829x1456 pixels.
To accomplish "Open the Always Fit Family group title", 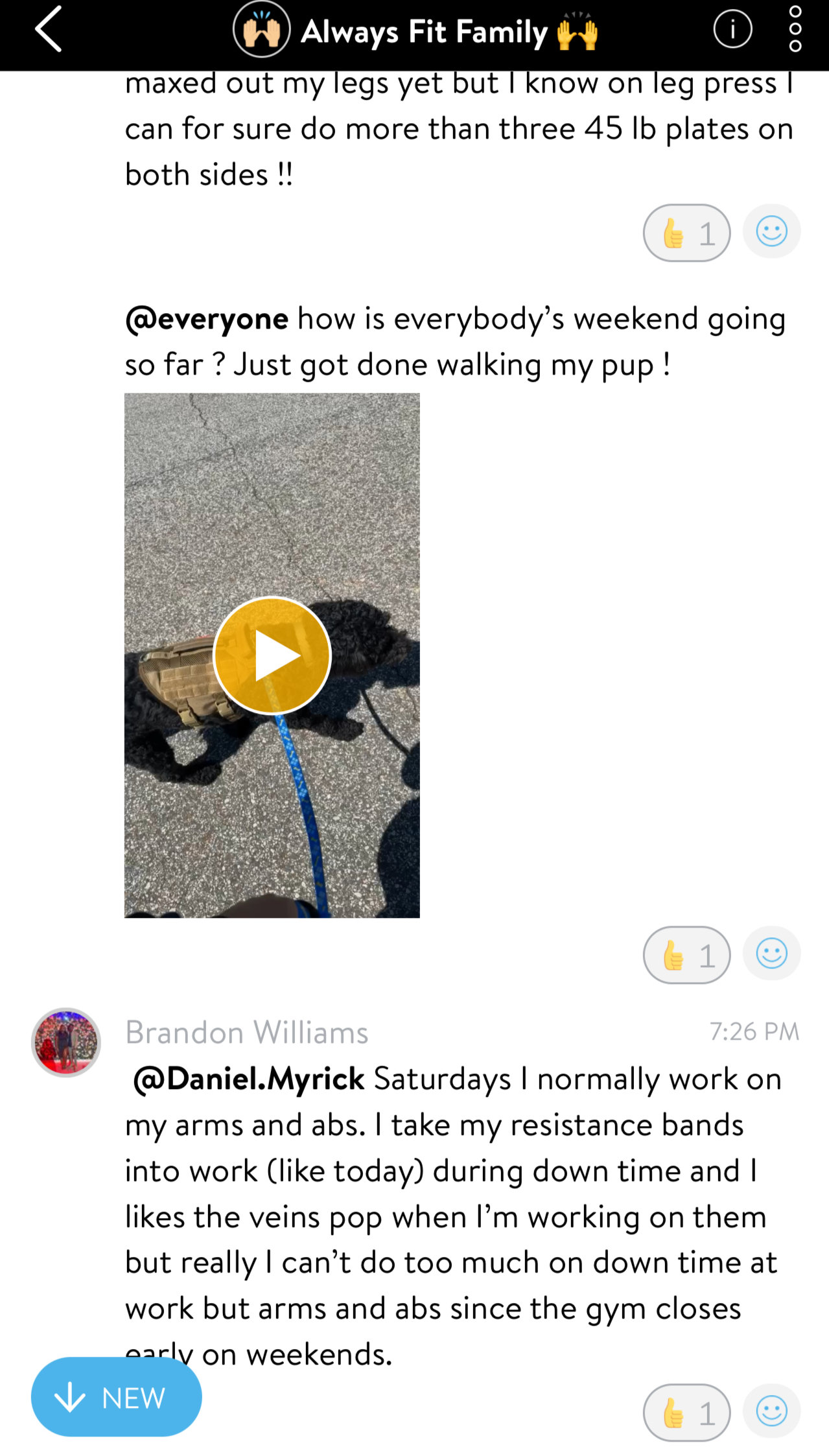I will click(449, 31).
